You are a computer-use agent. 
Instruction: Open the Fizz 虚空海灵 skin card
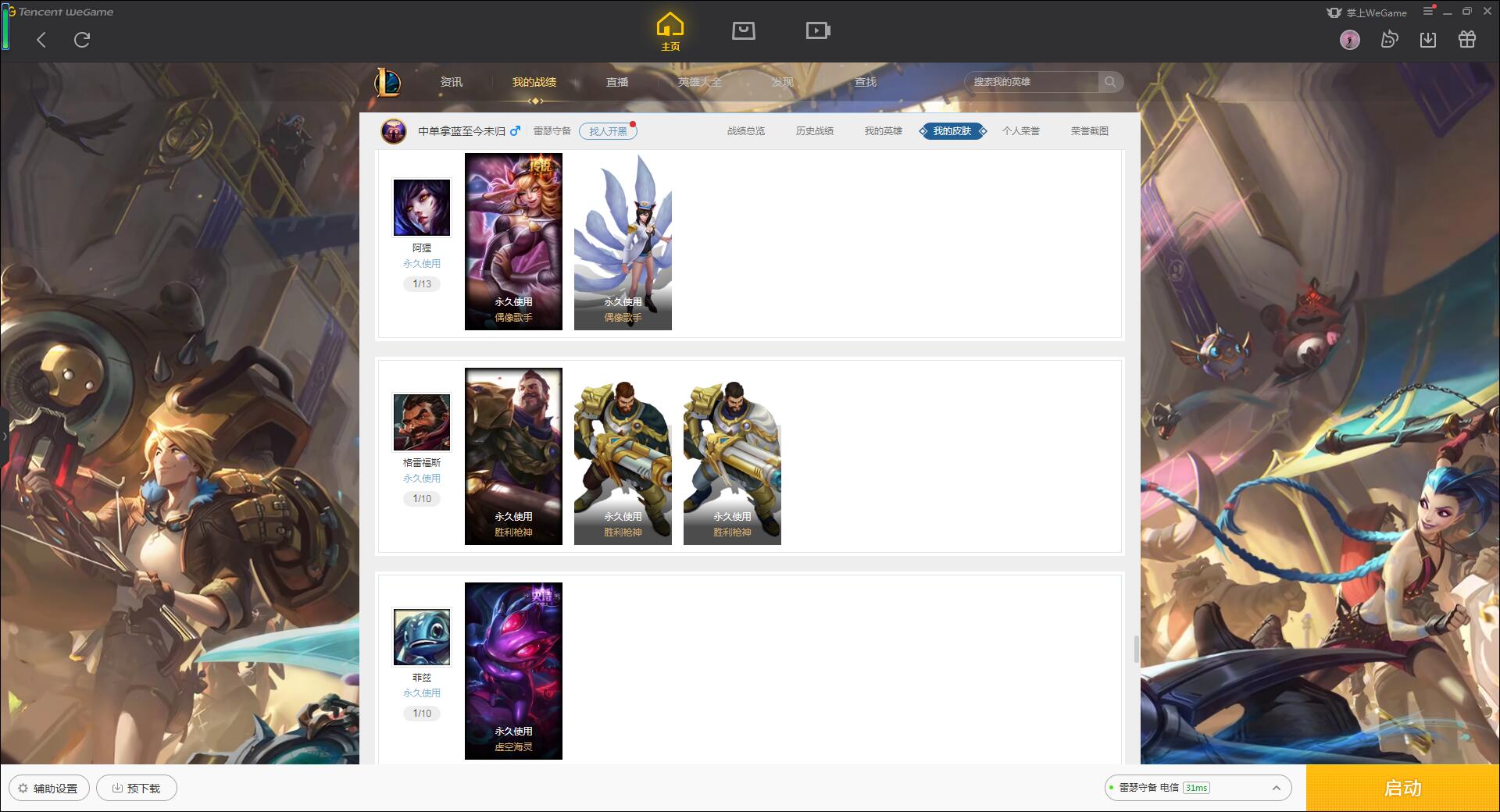click(513, 671)
